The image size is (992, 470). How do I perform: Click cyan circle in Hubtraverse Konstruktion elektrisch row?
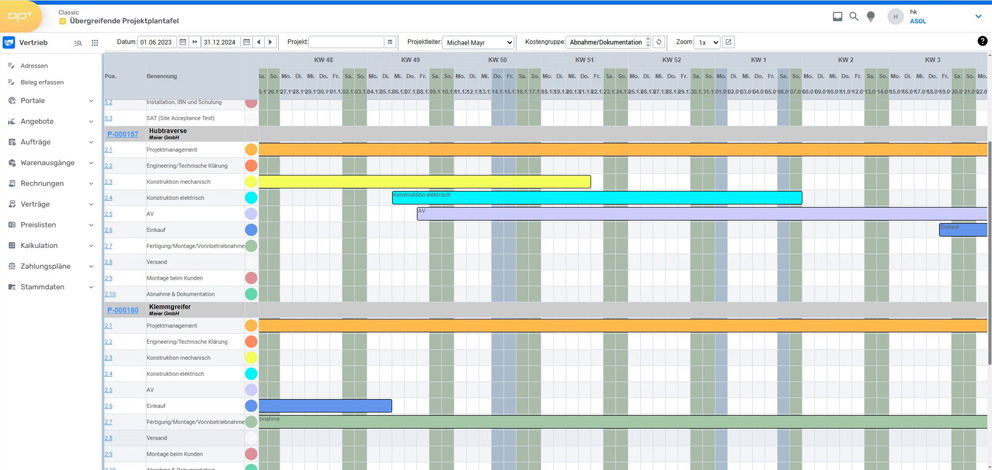251,198
